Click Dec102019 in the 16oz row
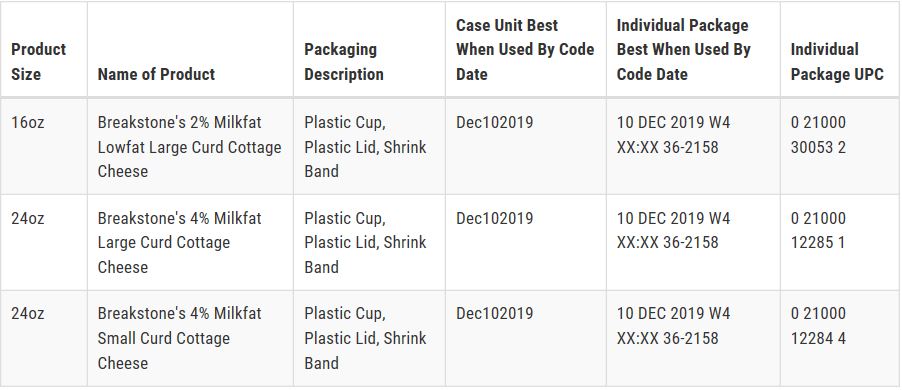This screenshot has height=390, width=902. [495, 123]
